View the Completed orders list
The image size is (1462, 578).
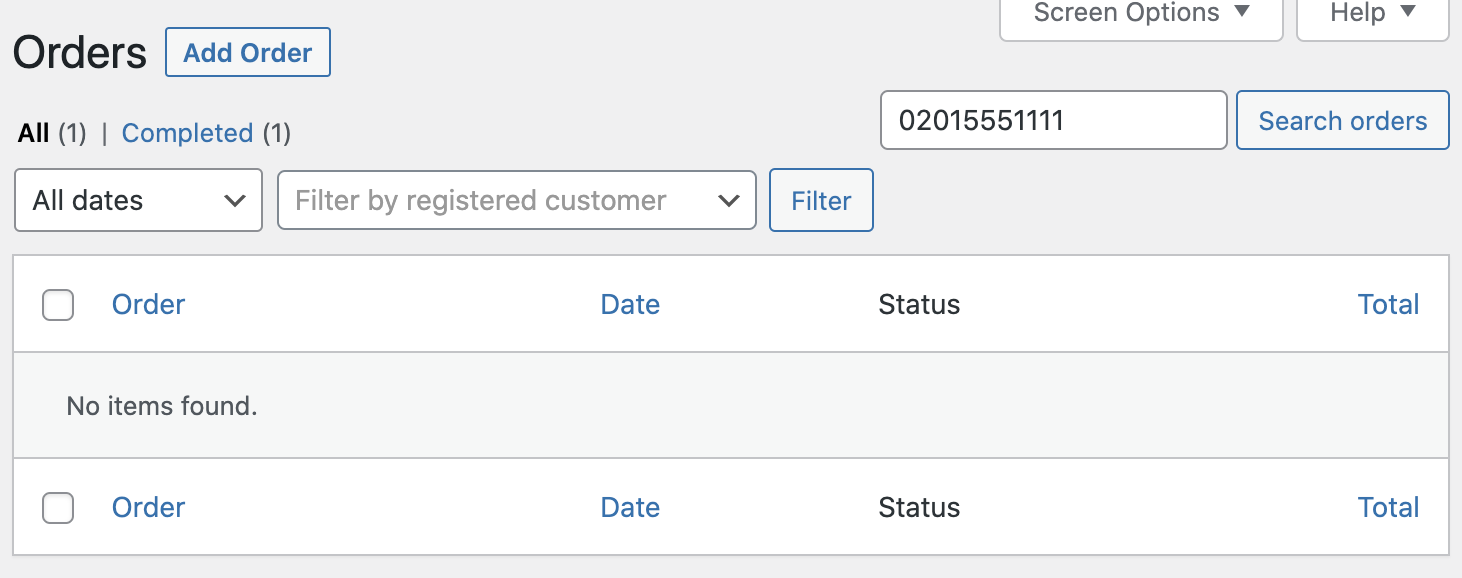[187, 132]
